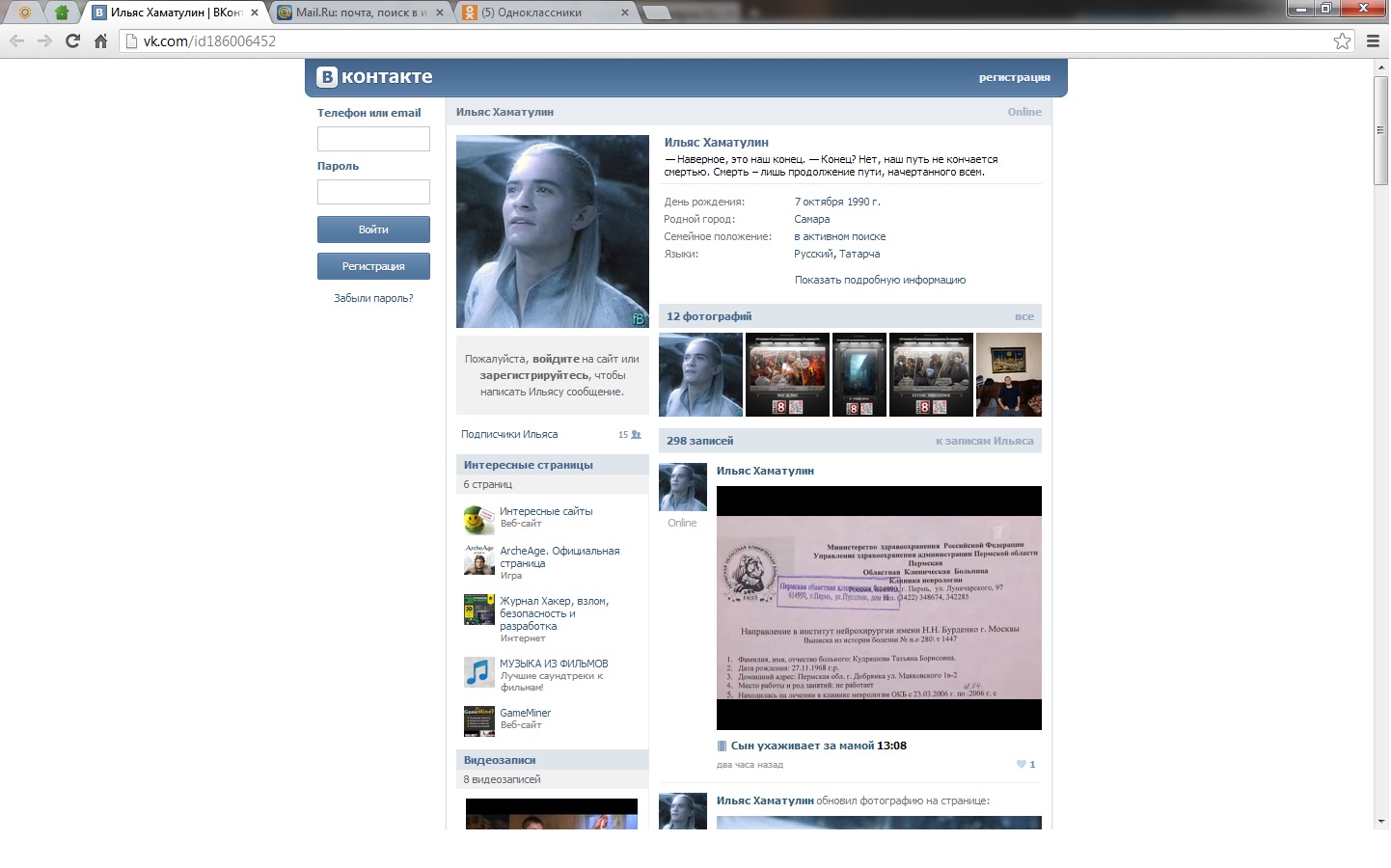Click the Войти button
The image size is (1391, 868).
click(x=373, y=230)
